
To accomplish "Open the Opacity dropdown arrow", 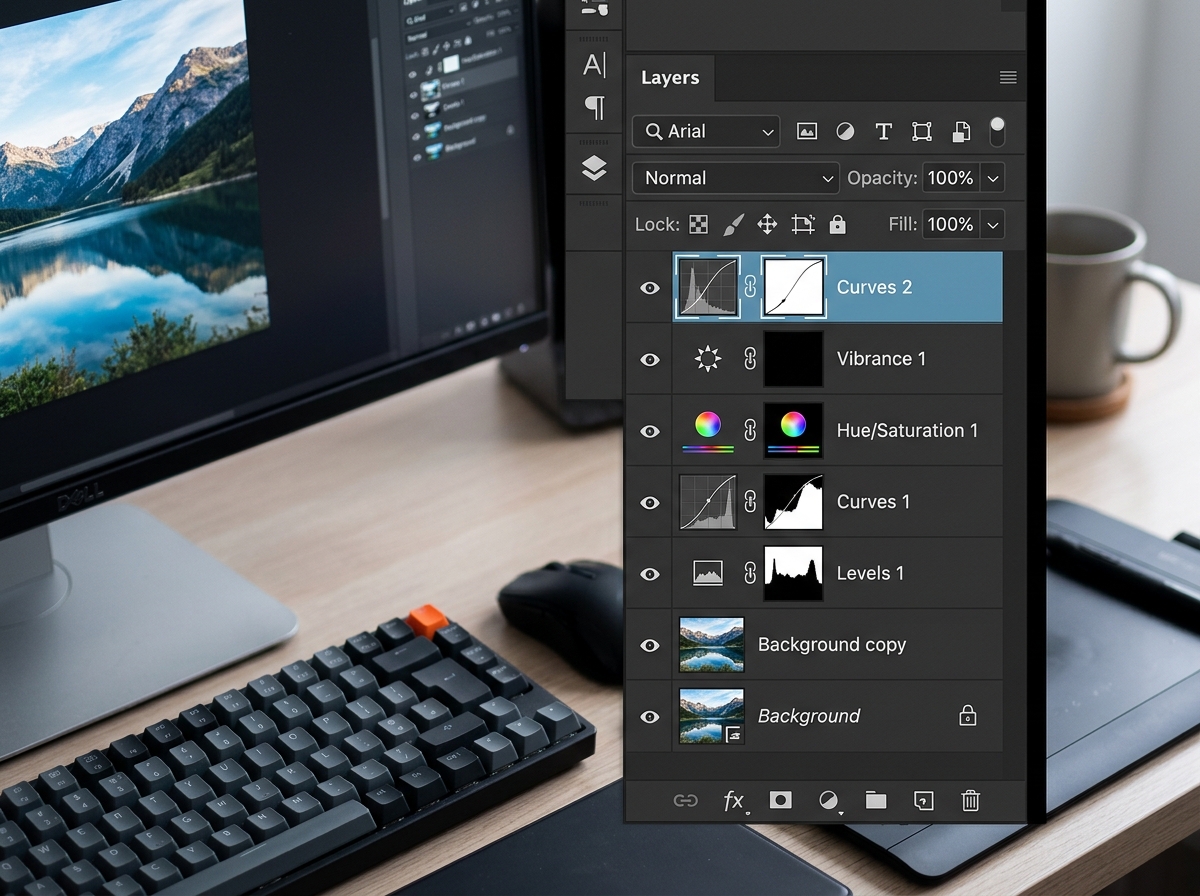I will click(993, 177).
